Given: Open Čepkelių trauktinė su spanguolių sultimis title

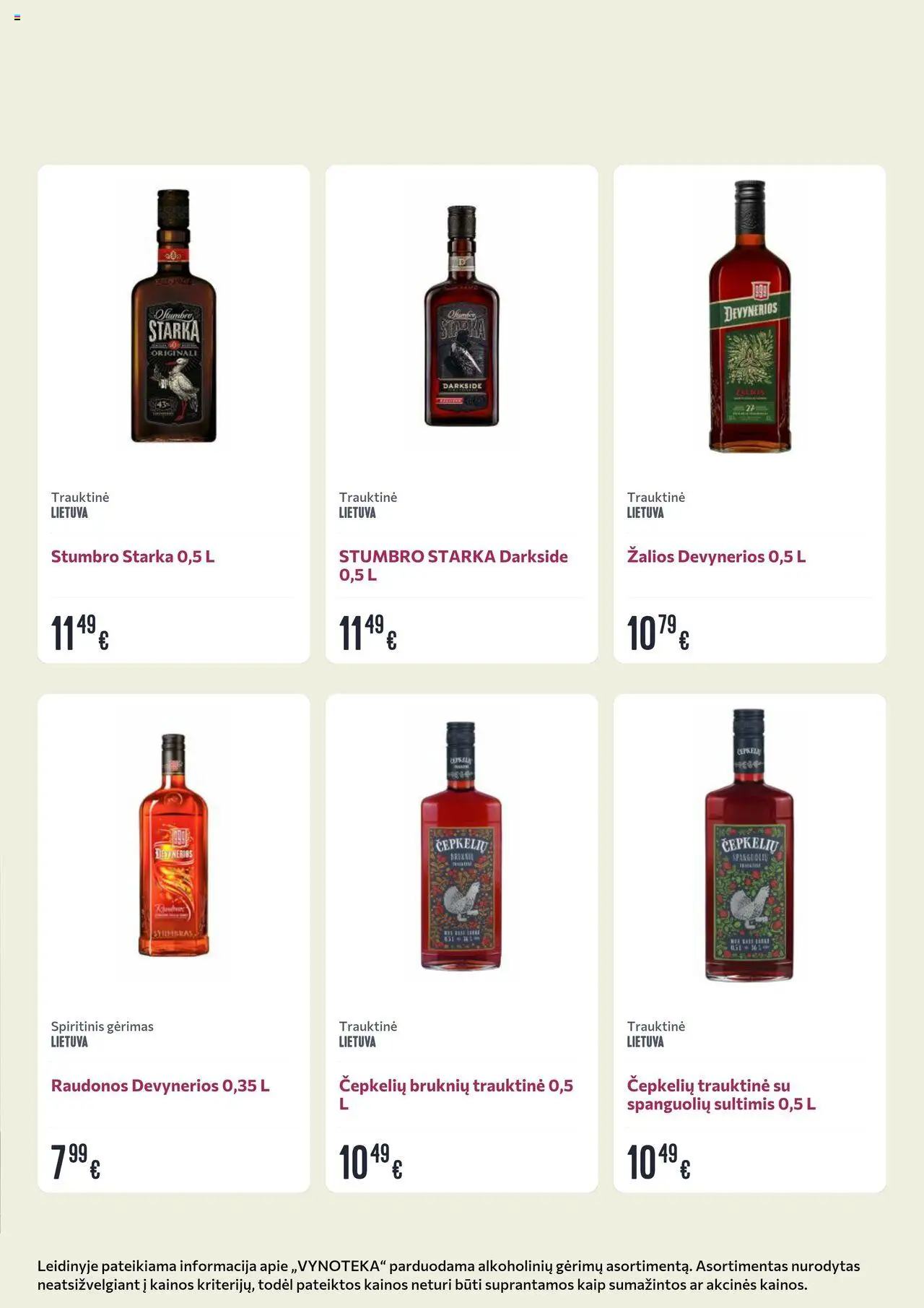Looking at the screenshot, I should [721, 1094].
